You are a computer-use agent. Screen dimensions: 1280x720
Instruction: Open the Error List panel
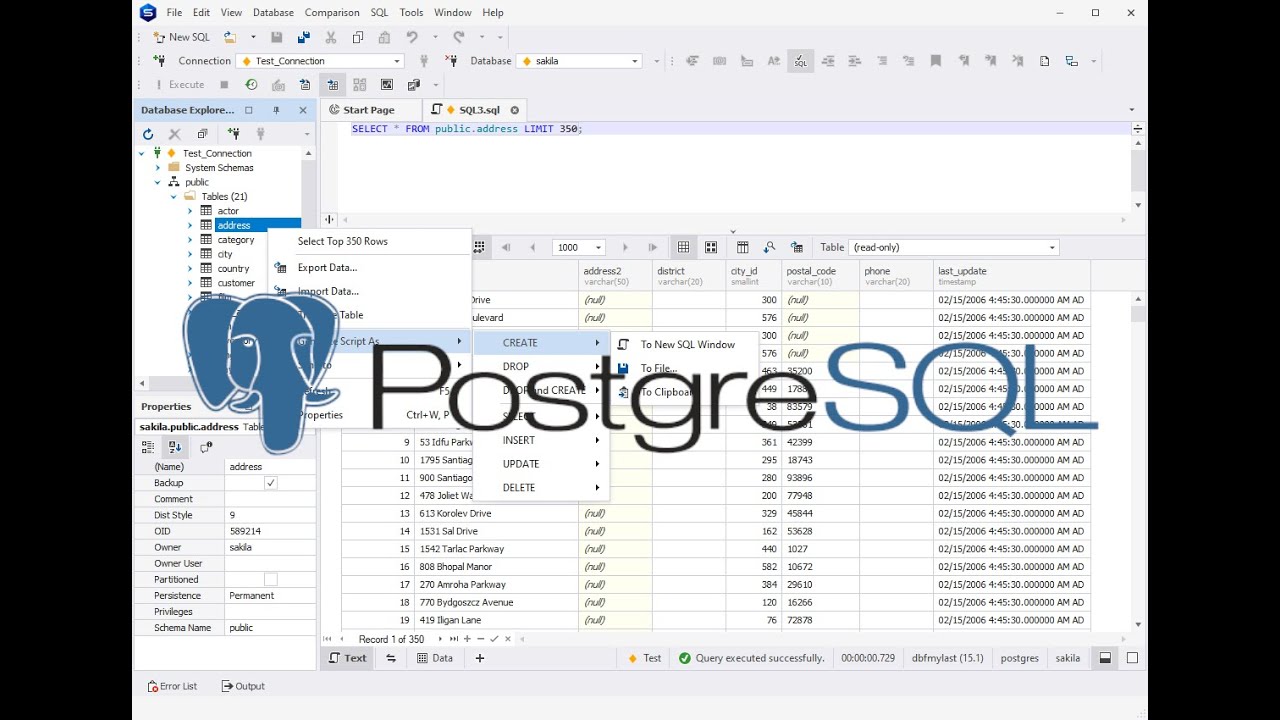(172, 686)
